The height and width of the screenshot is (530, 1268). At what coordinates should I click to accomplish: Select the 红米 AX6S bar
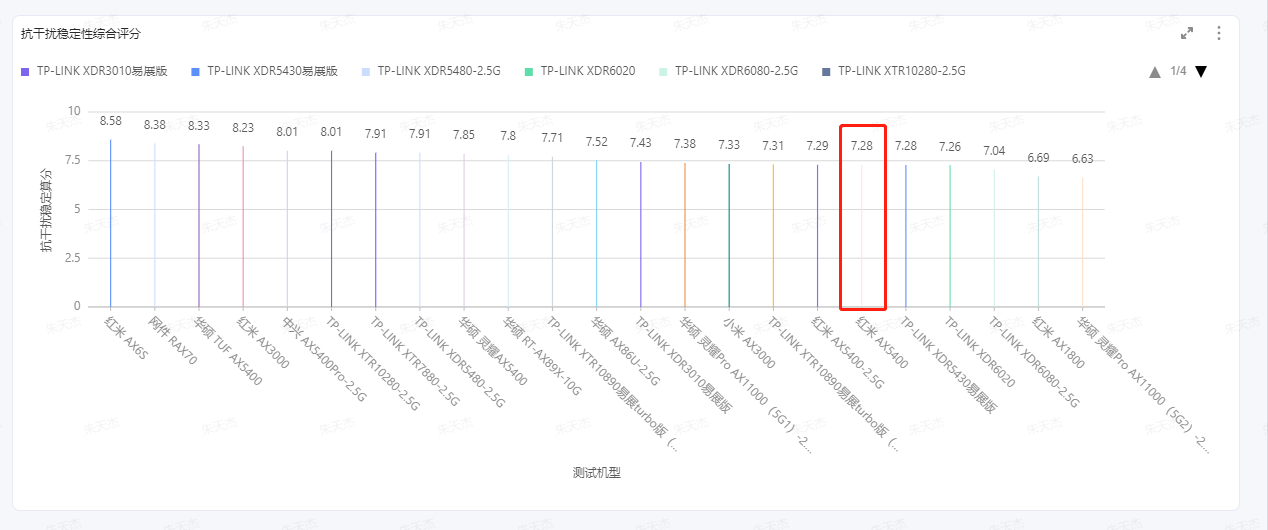111,223
